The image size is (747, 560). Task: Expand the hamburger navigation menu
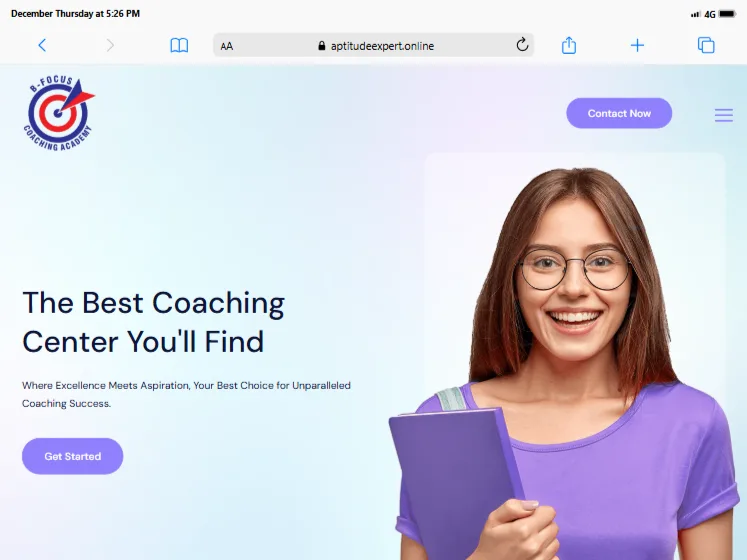tap(724, 115)
